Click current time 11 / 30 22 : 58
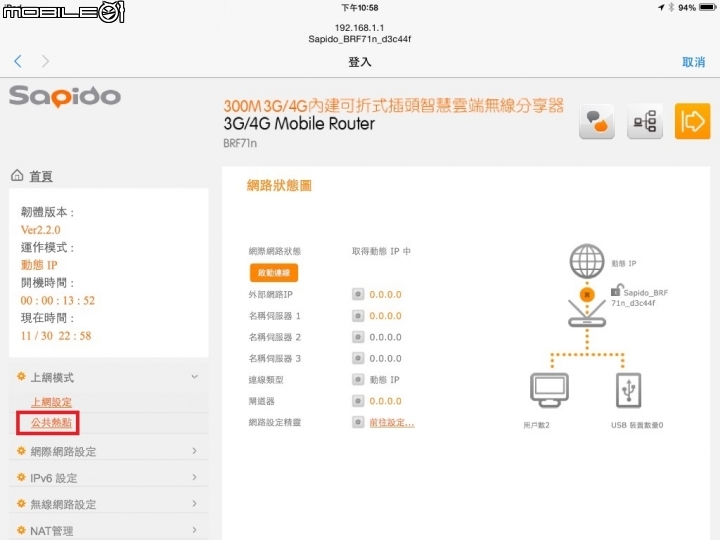The width and height of the screenshot is (720, 540). click(x=56, y=336)
